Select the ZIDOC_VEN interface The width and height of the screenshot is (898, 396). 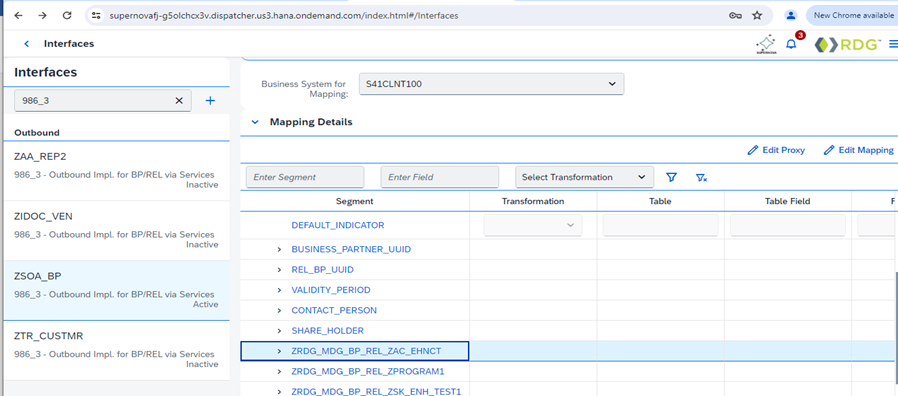click(116, 231)
